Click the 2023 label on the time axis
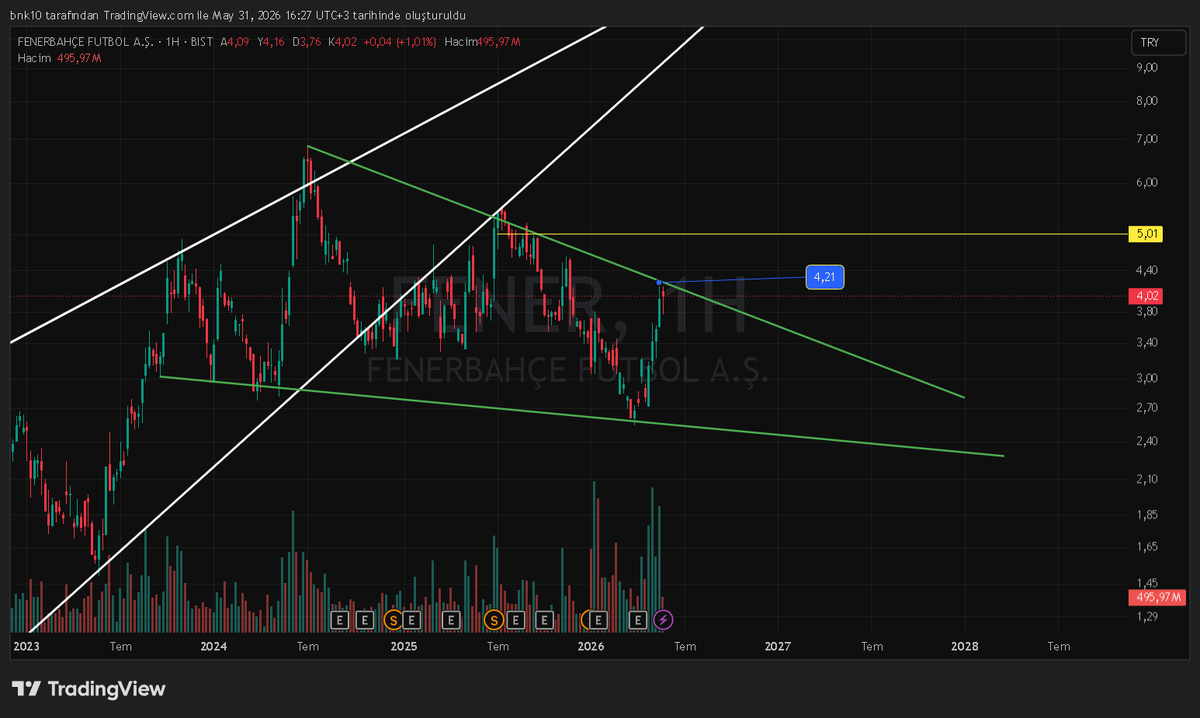Viewport: 1200px width, 718px height. (x=26, y=646)
